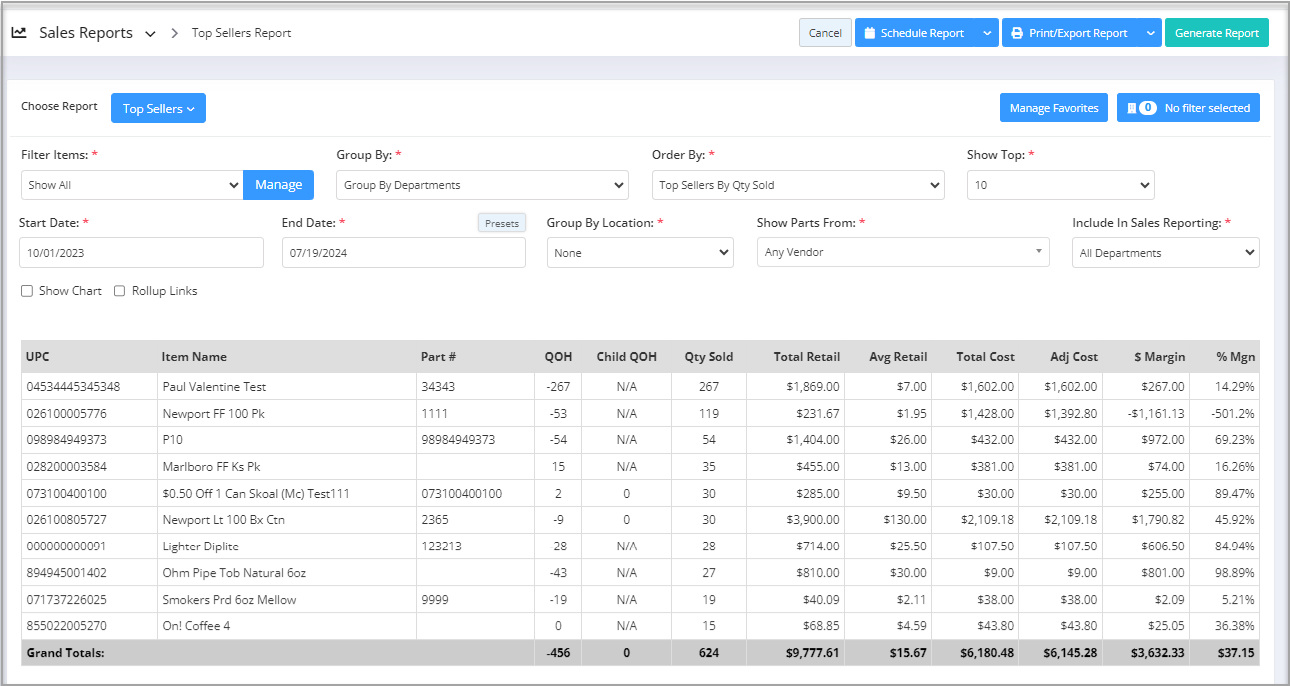Click the Paul Valentine Test item name
Image resolution: width=1290 pixels, height=686 pixels.
214,387
